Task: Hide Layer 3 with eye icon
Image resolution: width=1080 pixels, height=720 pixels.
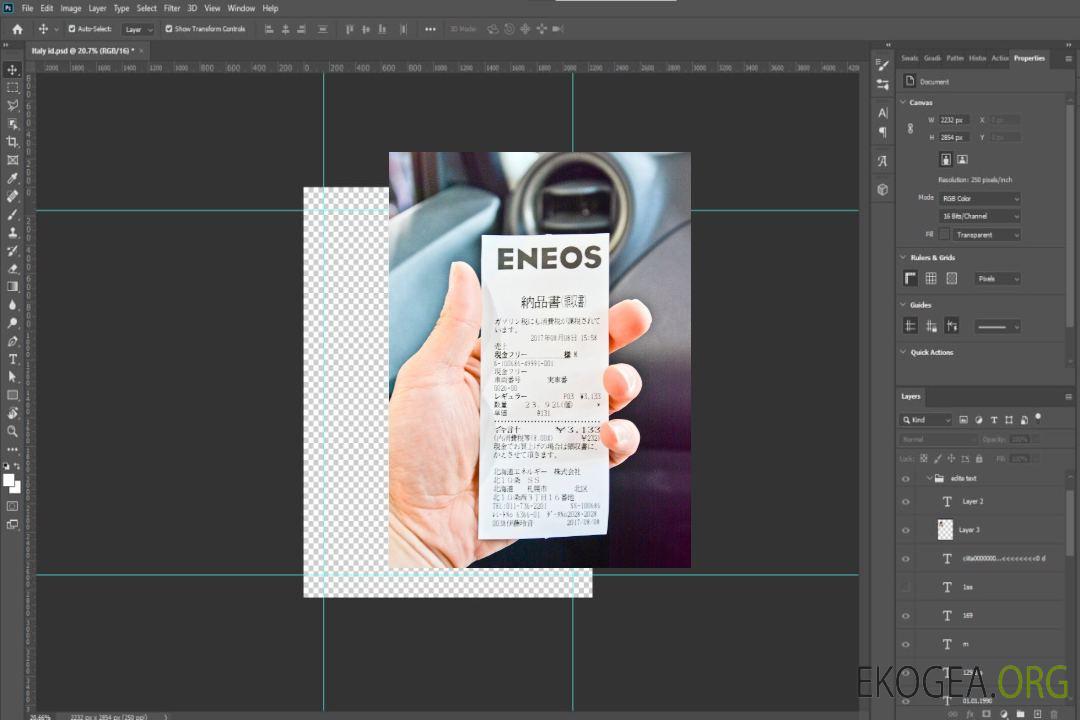Action: [x=906, y=531]
